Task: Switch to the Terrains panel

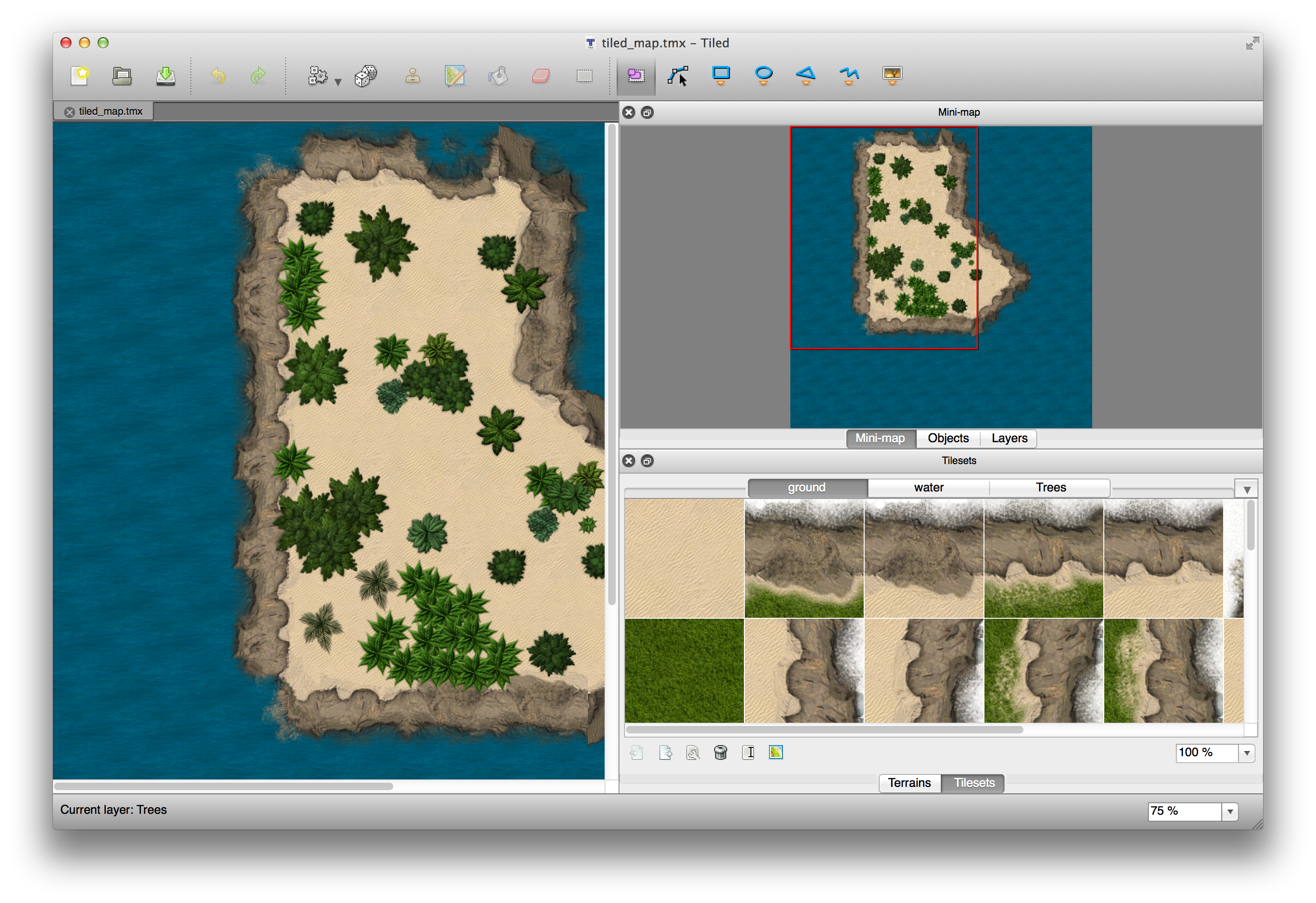Action: (909, 782)
